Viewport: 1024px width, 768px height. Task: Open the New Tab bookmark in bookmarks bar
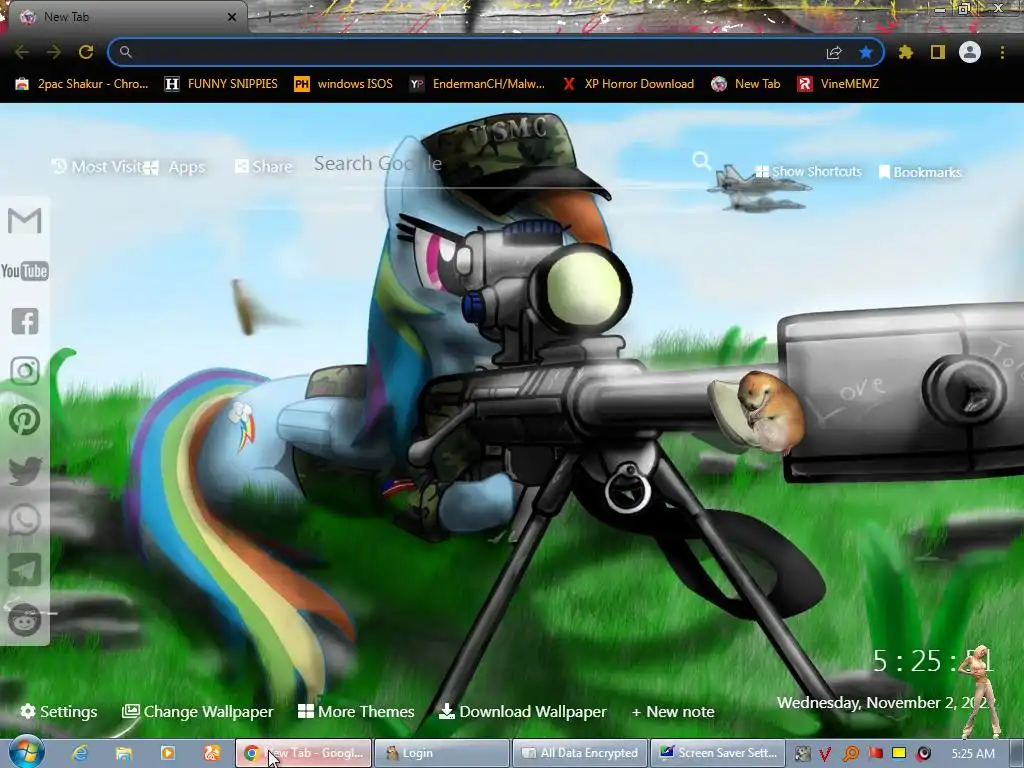[x=745, y=84]
